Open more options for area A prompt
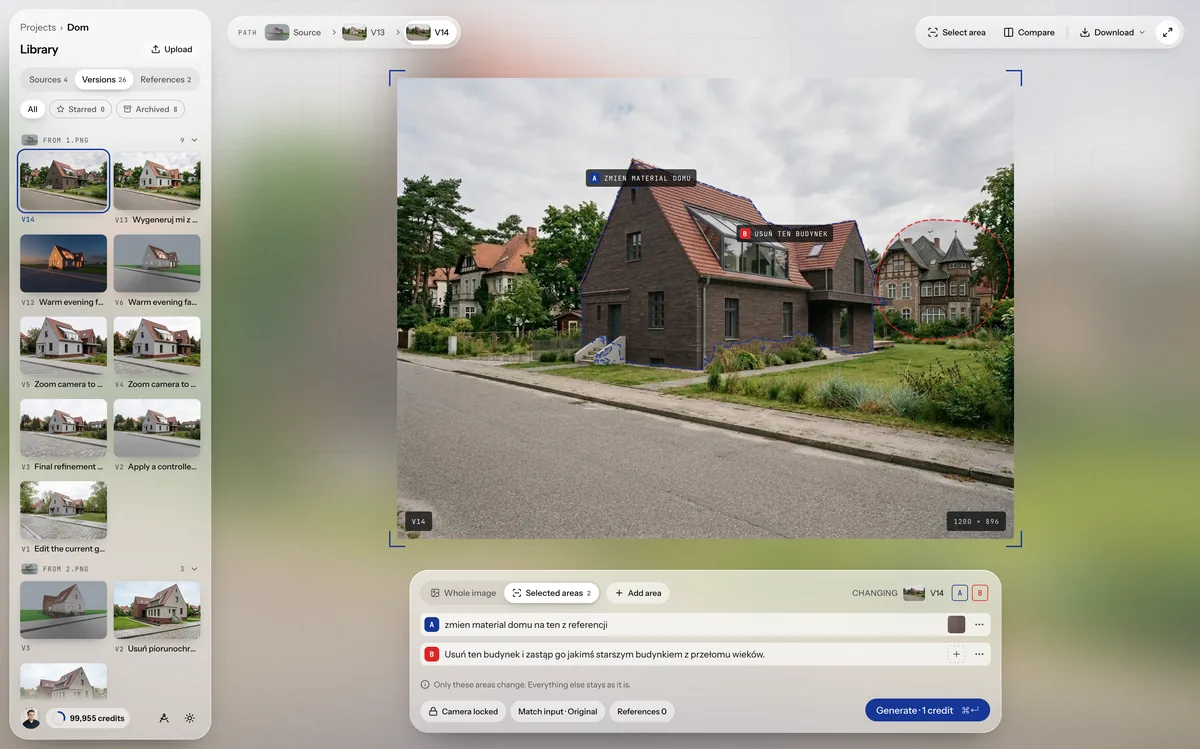 coord(979,624)
